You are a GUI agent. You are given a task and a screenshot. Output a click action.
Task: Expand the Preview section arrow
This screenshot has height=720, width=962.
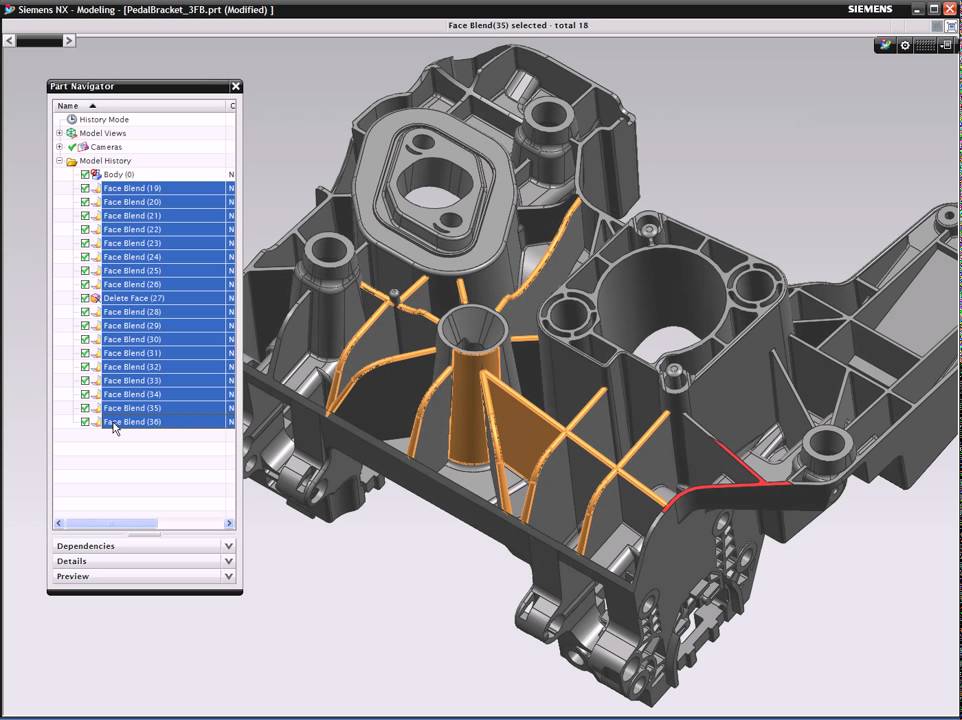pyautogui.click(x=229, y=576)
